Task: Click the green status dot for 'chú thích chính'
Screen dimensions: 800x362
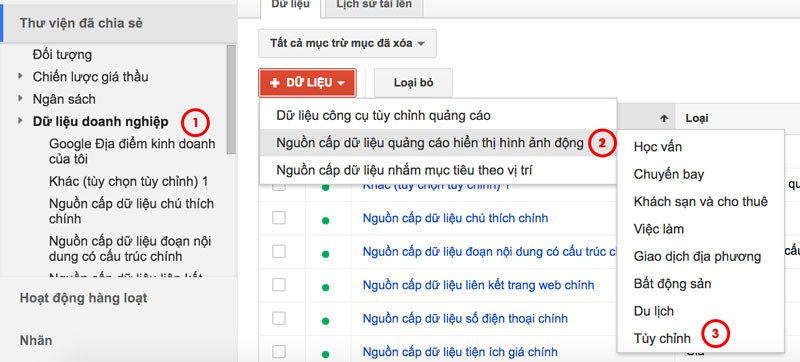Action: coord(325,221)
